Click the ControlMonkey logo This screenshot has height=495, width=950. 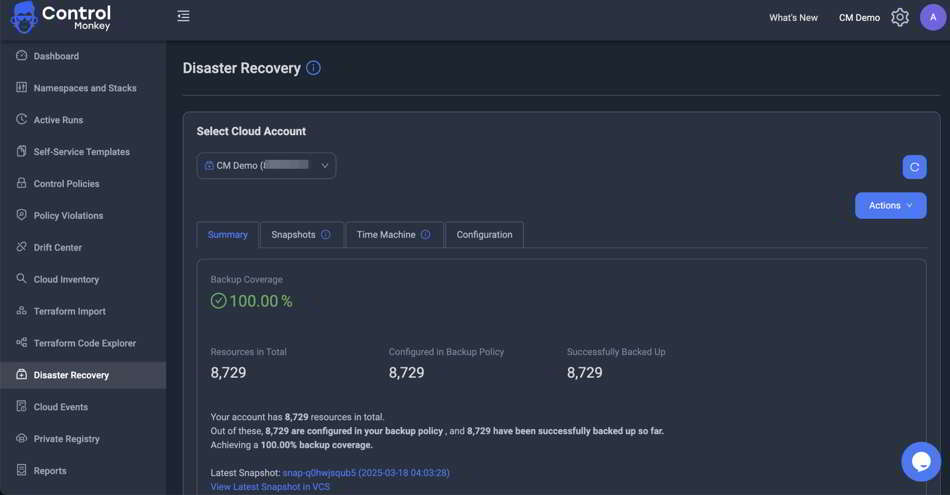[62, 18]
